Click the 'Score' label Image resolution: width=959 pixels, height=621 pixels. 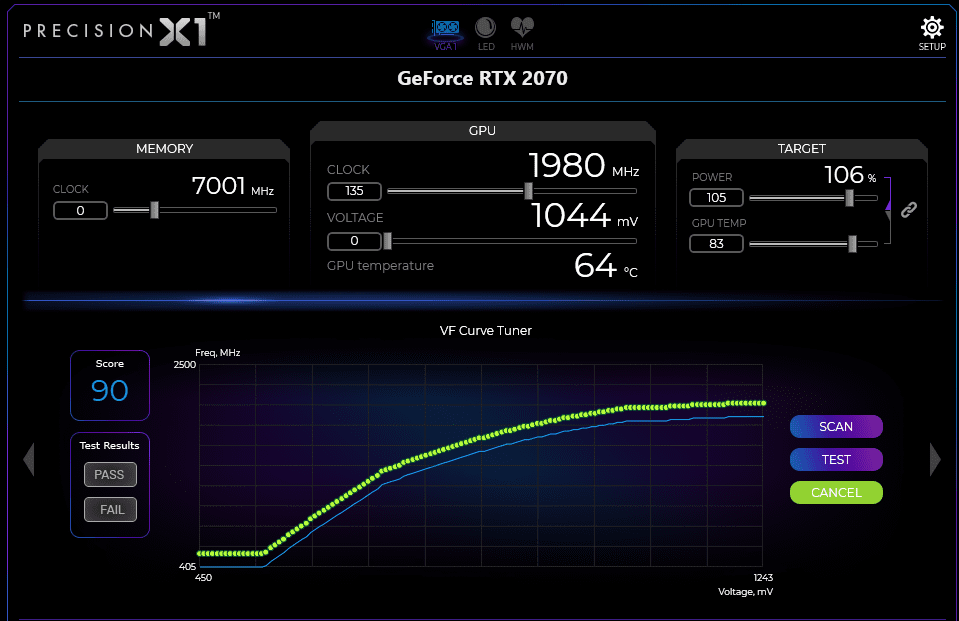click(x=109, y=363)
